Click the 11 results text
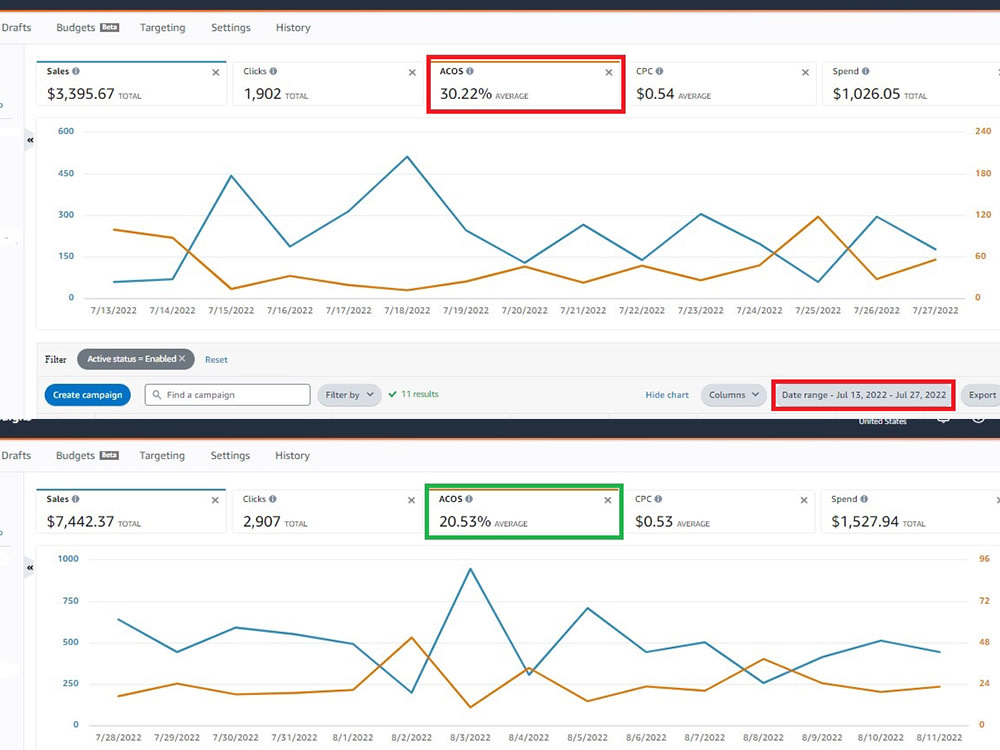The image size is (1000, 750). (x=420, y=394)
